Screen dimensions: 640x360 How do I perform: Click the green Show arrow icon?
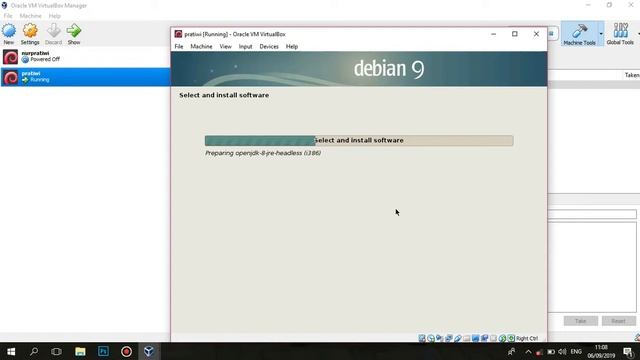tap(74, 34)
